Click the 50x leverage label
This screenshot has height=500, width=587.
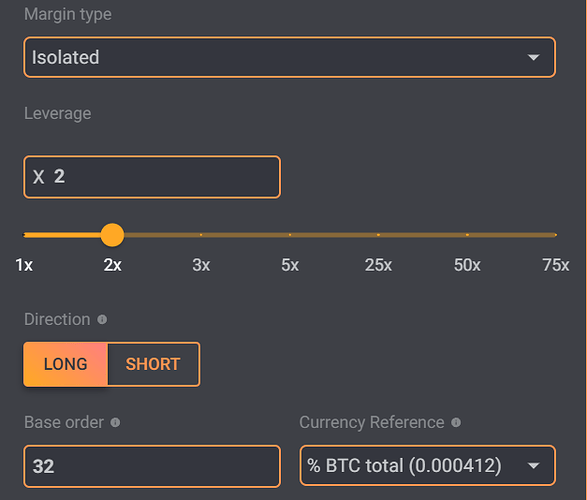point(467,265)
